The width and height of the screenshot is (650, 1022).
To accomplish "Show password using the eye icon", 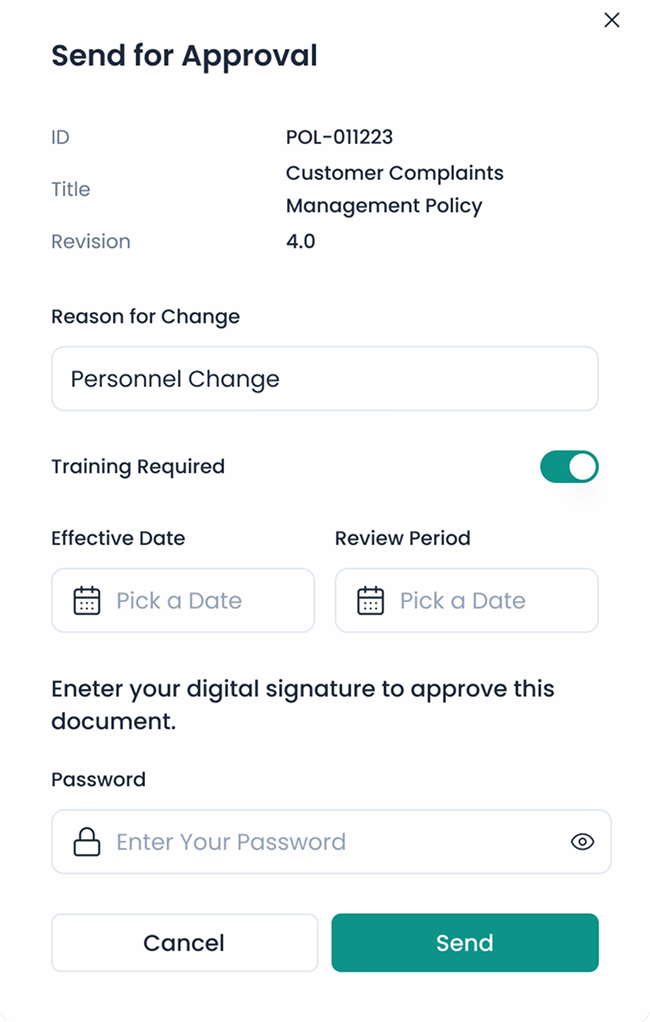I will (x=582, y=841).
